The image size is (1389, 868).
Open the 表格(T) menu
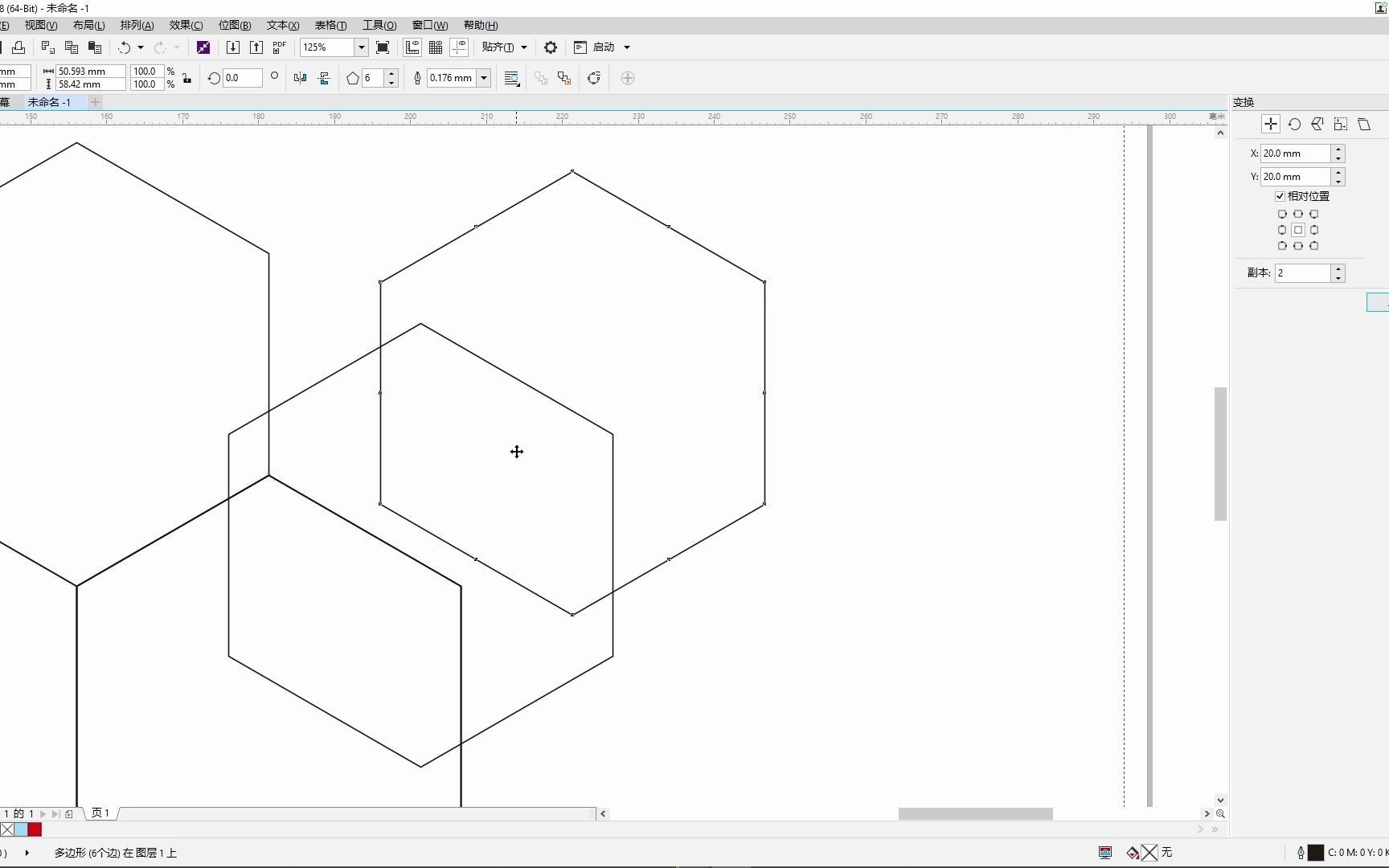[x=330, y=26]
